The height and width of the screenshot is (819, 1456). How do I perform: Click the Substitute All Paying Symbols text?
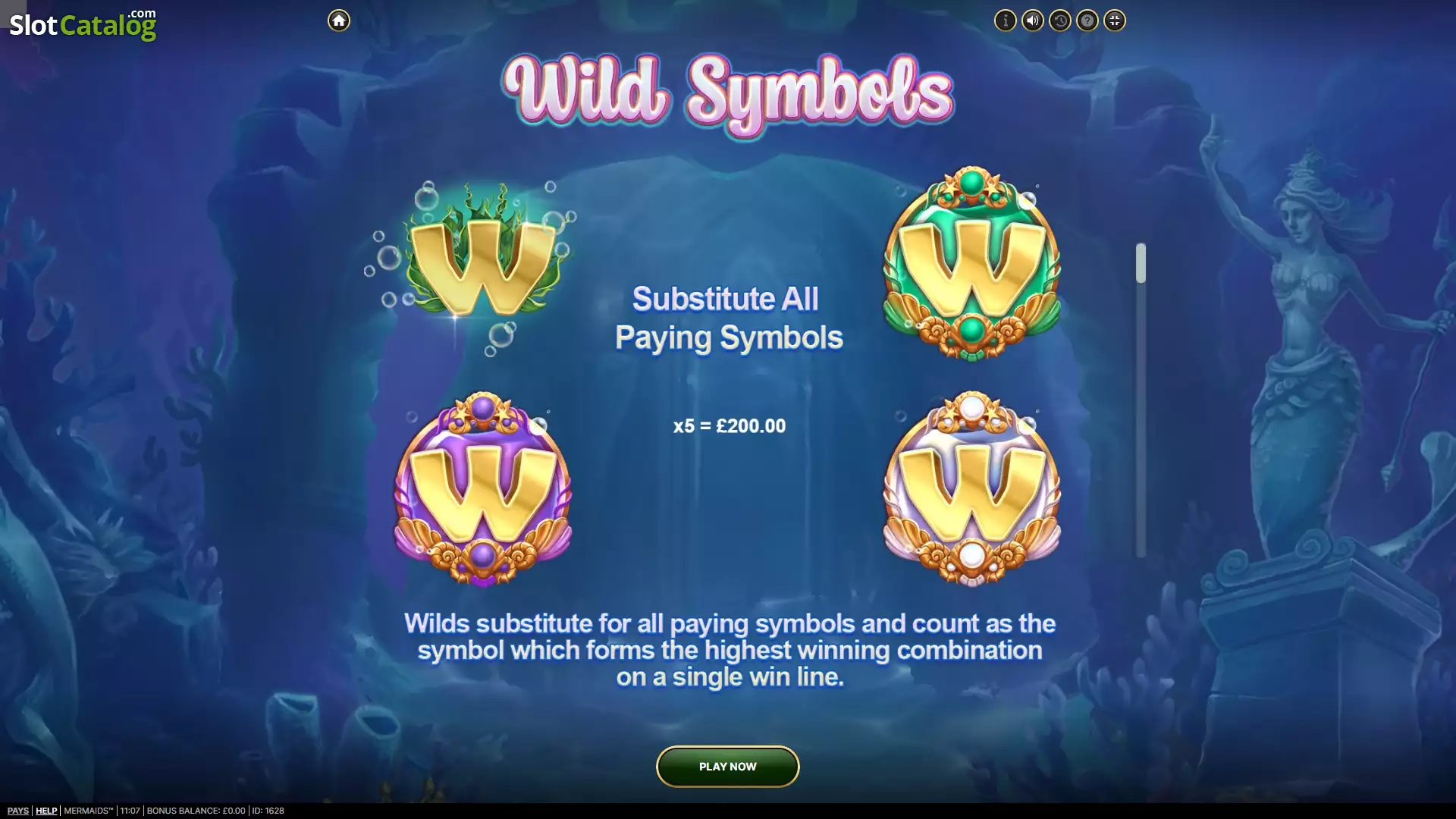(x=728, y=318)
